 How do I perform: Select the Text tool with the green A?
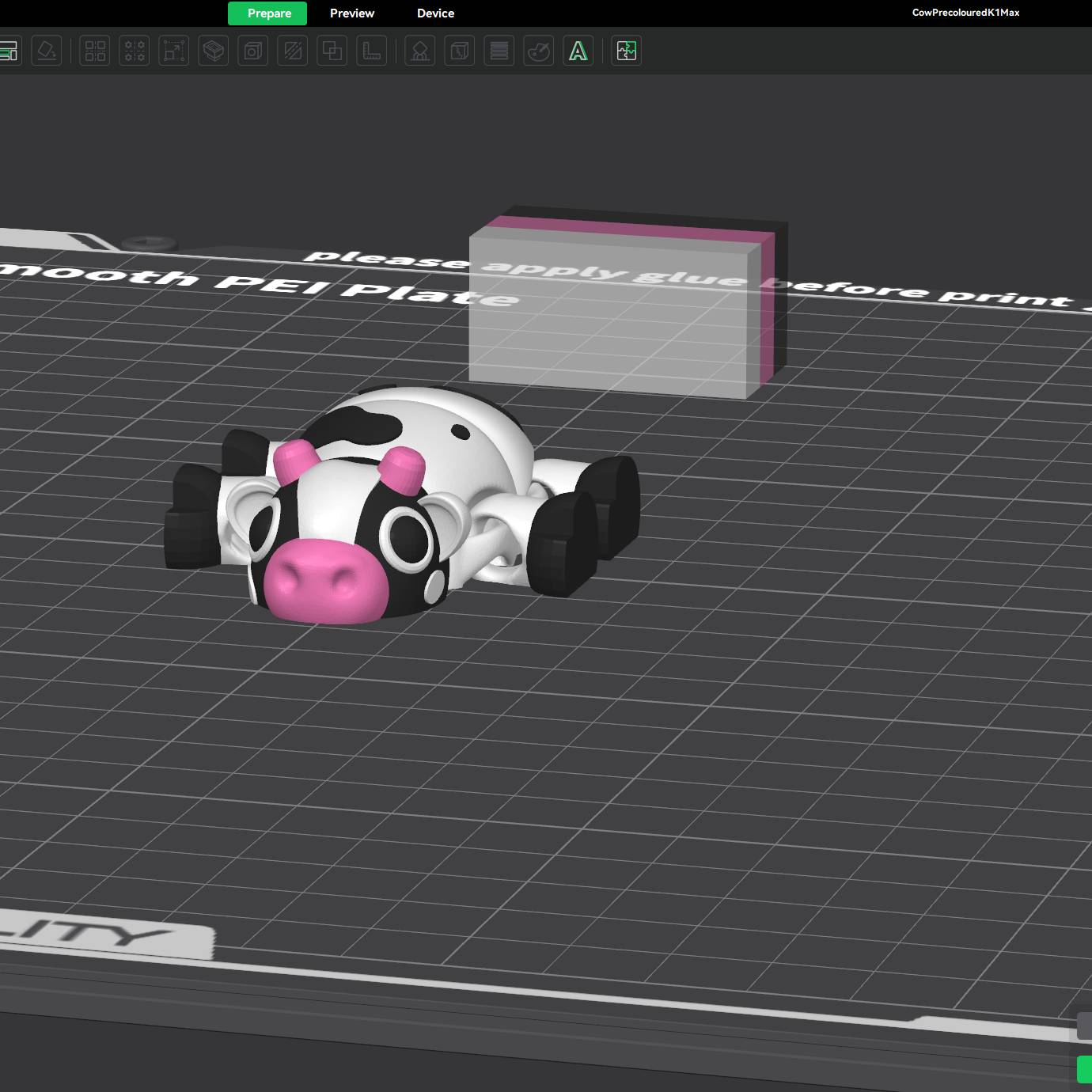click(578, 51)
